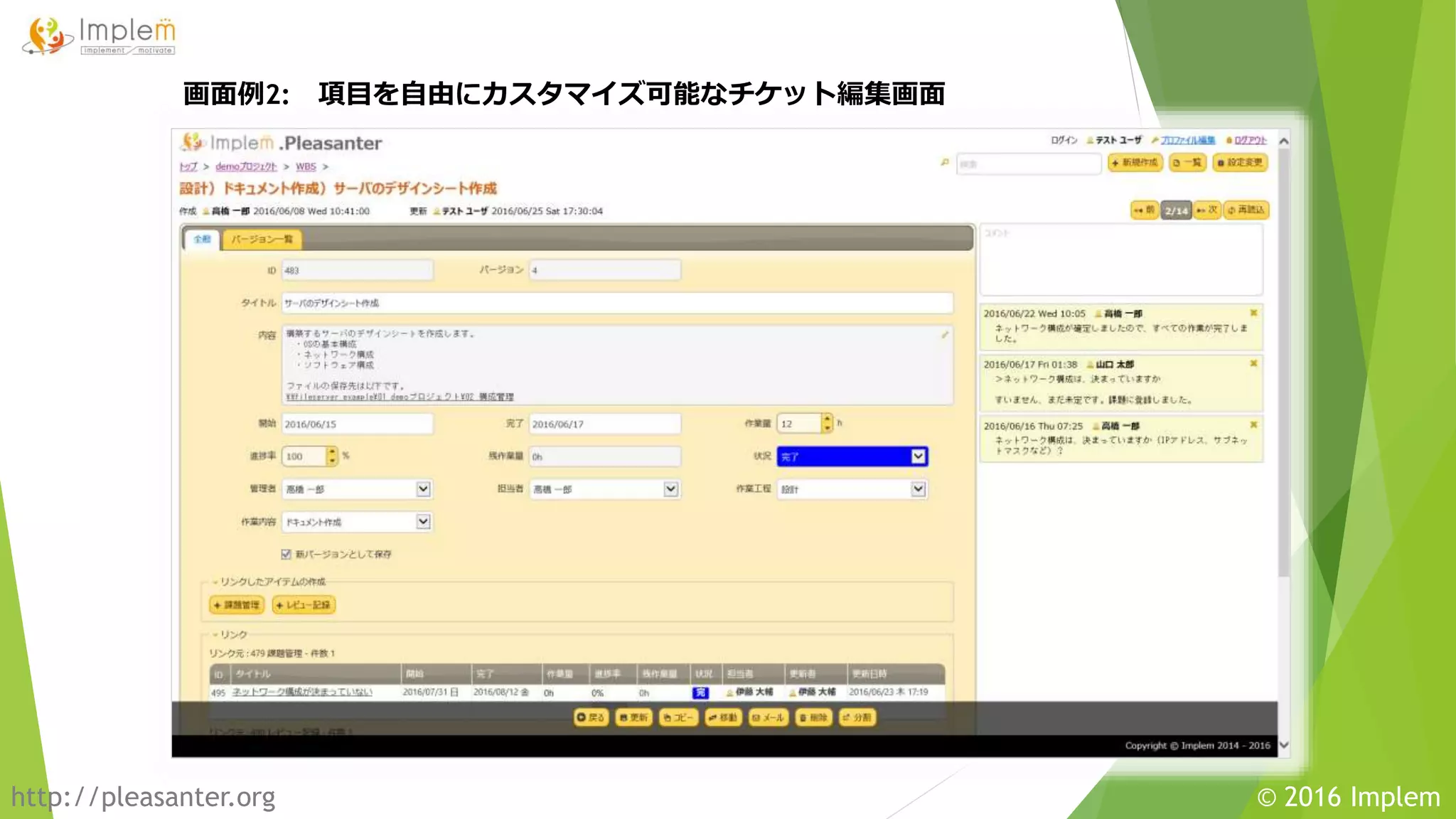Click the comment input box
1456x819 pixels.
click(1121, 259)
